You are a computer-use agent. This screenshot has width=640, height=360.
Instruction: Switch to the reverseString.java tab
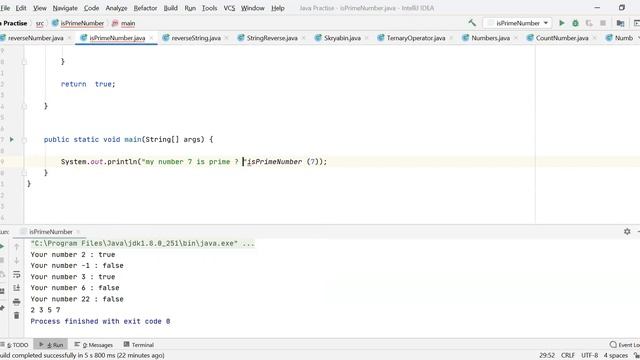[196, 38]
